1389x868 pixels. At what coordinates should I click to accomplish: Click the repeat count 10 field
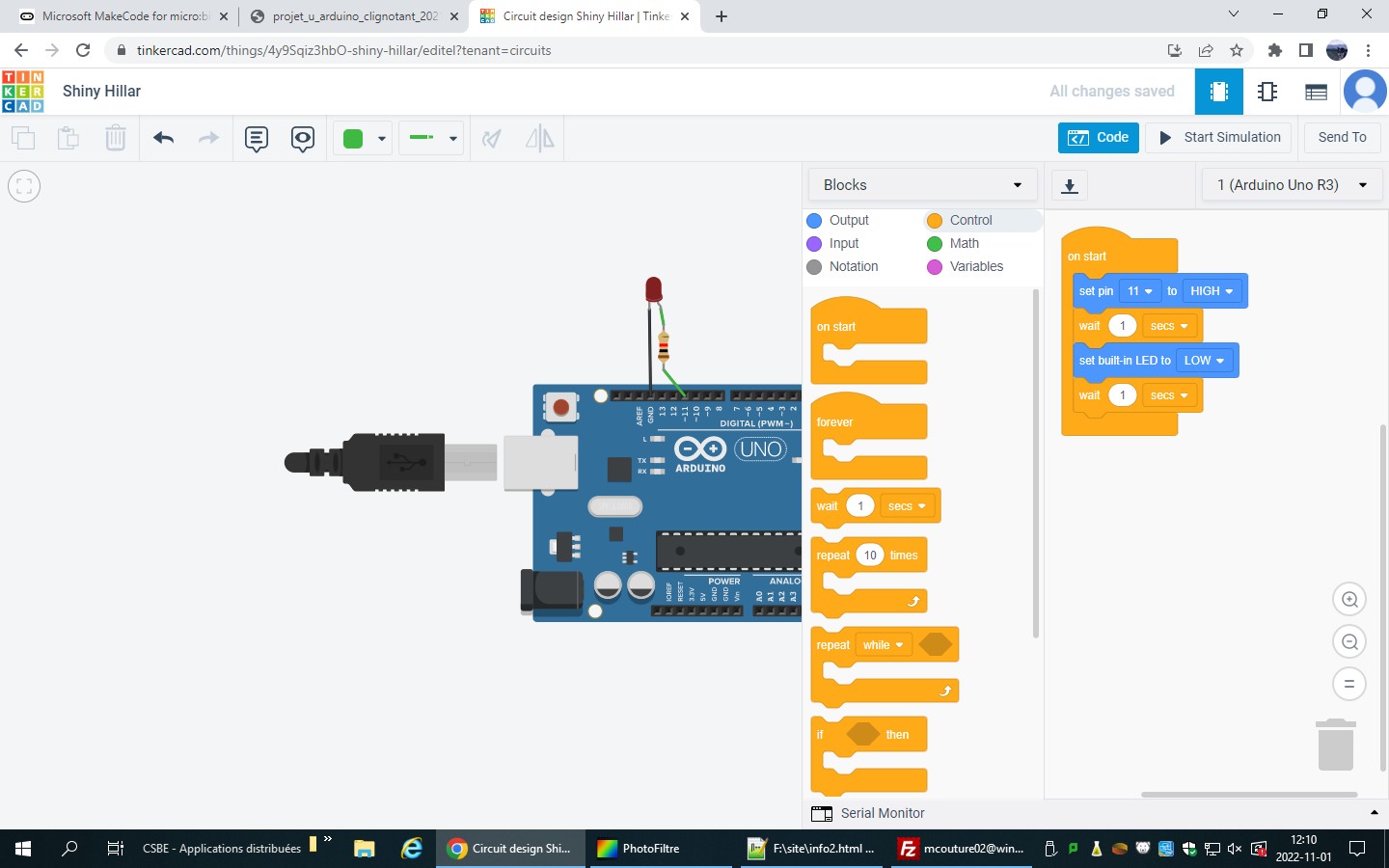pyautogui.click(x=870, y=556)
